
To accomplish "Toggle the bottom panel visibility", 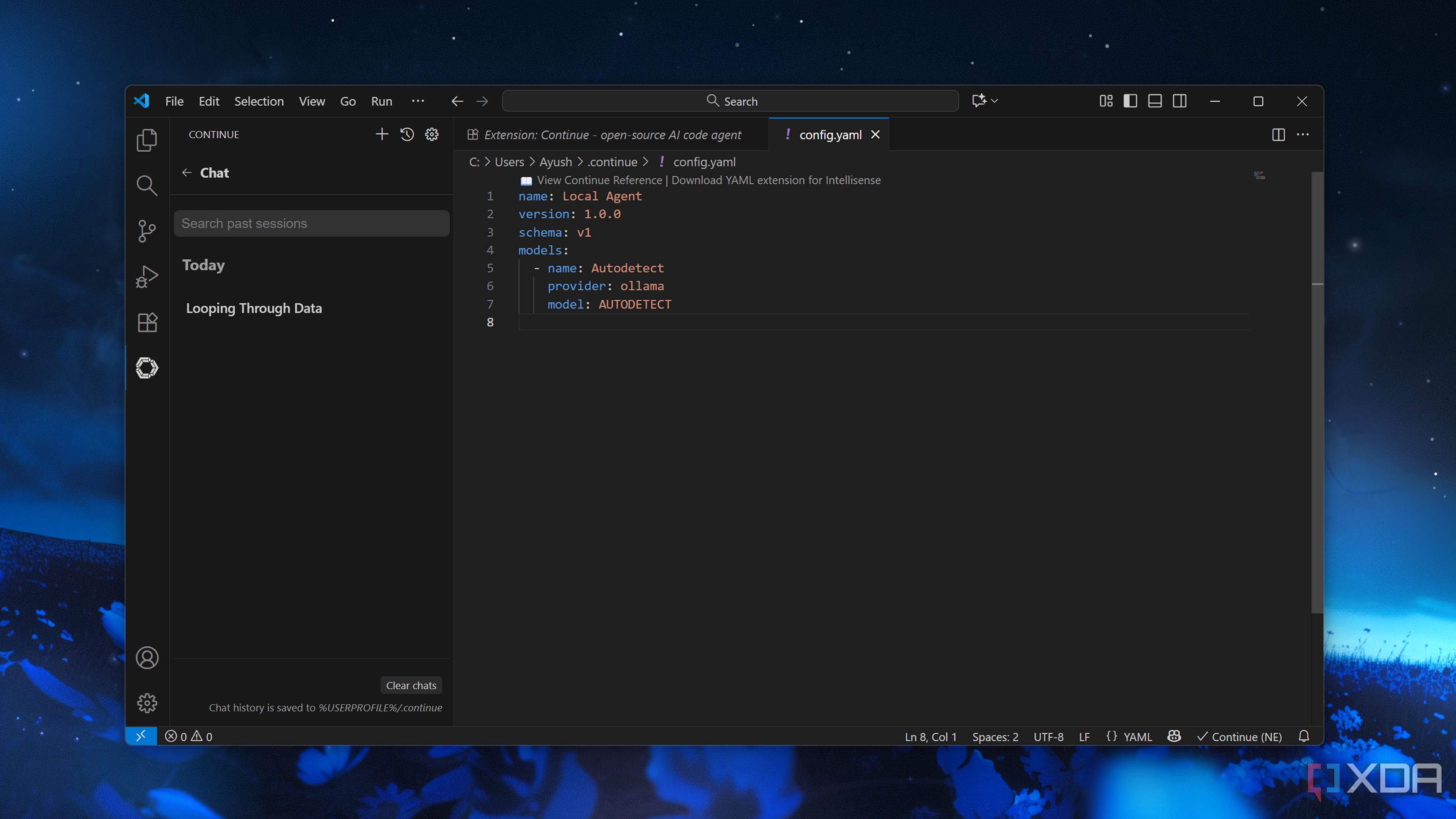I will pos(1155,101).
